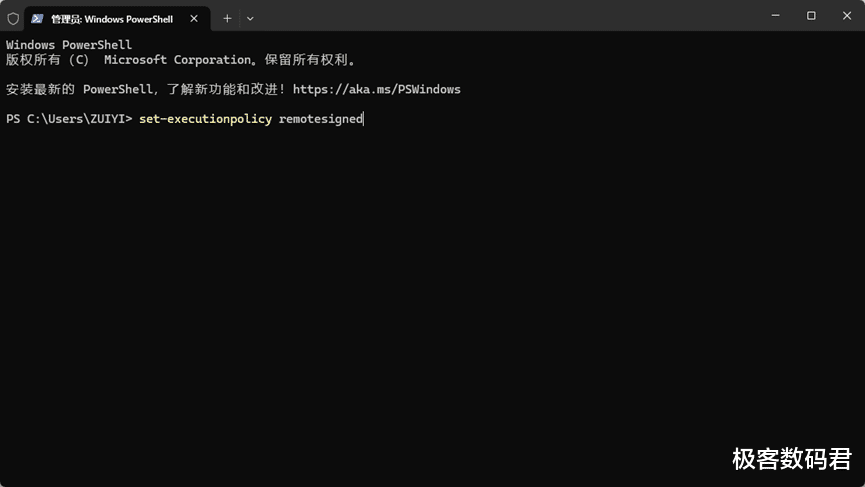Screen dimensions: 865x487
Task: Maximize the terminal window
Action: (811, 15)
